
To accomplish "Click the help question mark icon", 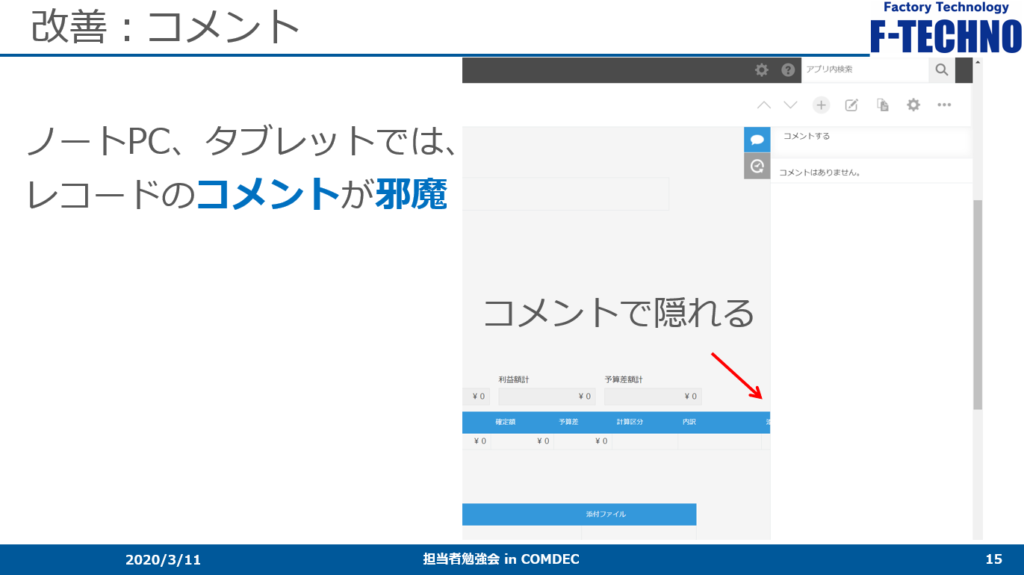I will 788,70.
